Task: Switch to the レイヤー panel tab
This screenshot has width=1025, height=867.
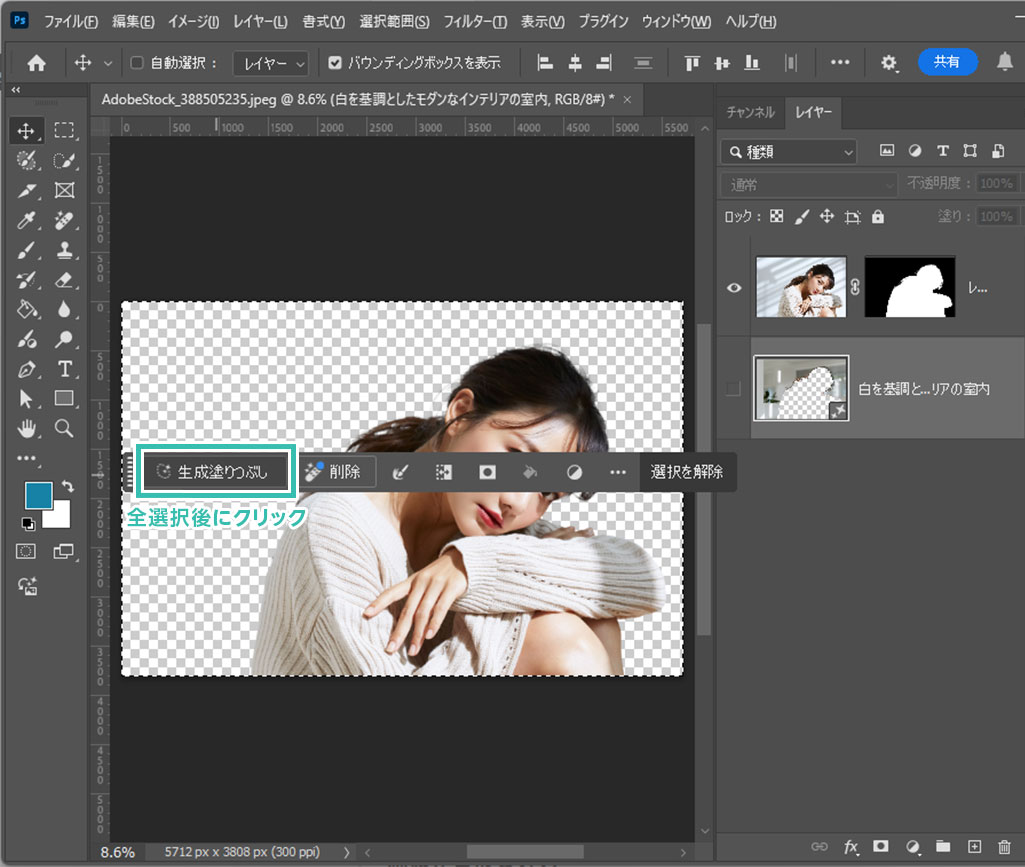Action: (813, 112)
